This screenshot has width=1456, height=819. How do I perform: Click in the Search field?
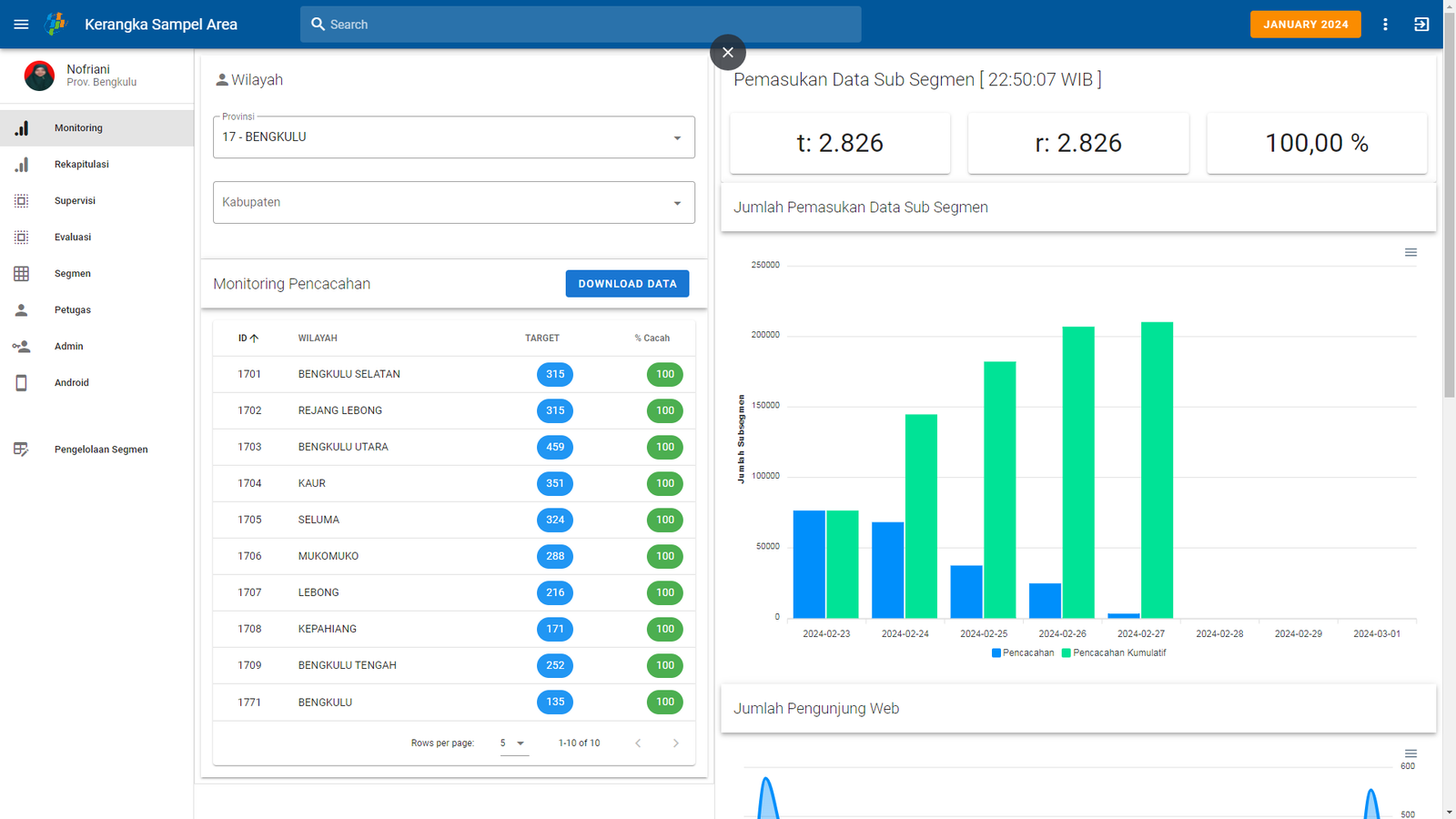582,25
